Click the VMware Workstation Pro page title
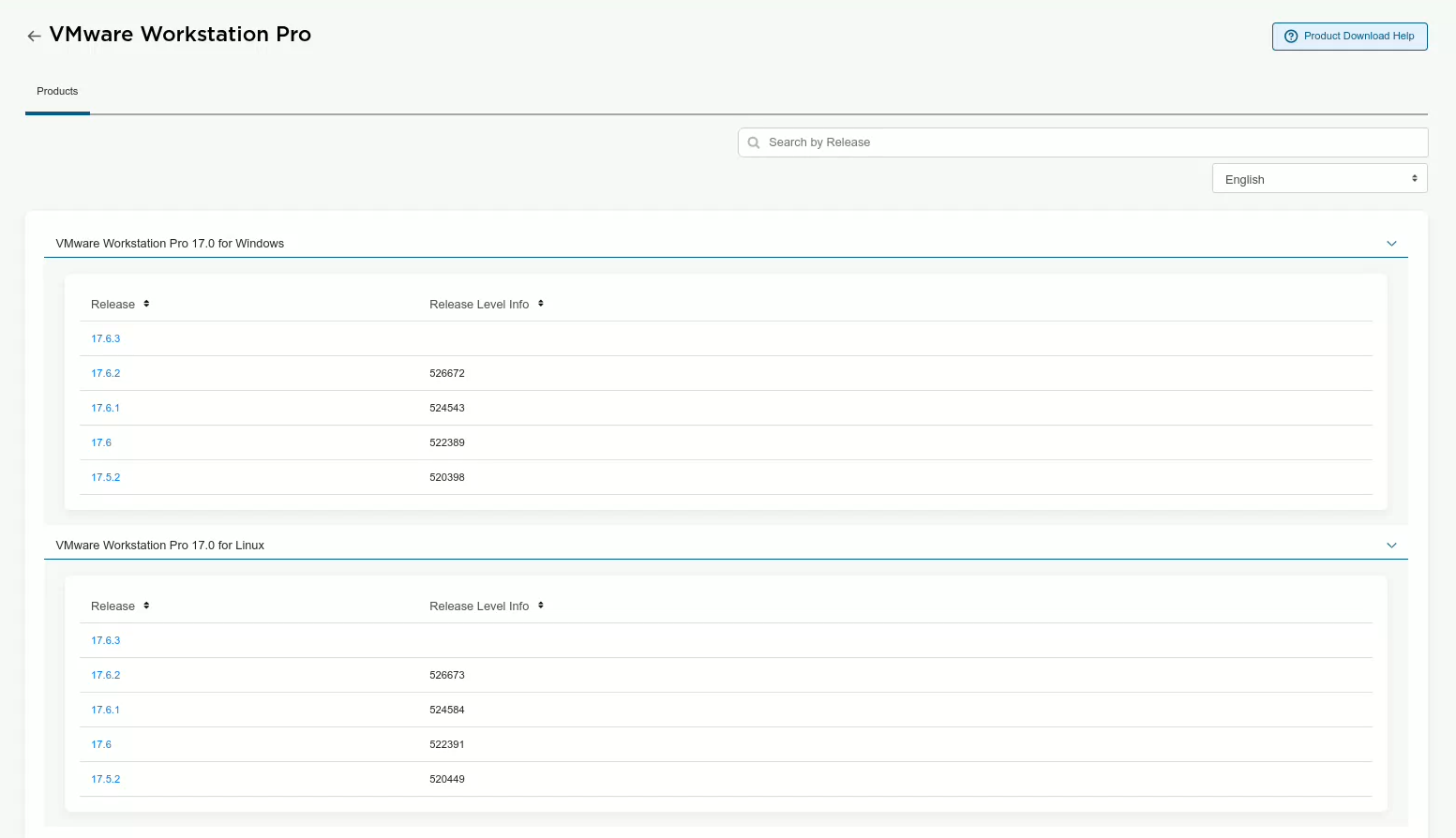Viewport: 1456px width, 838px height. [180, 35]
